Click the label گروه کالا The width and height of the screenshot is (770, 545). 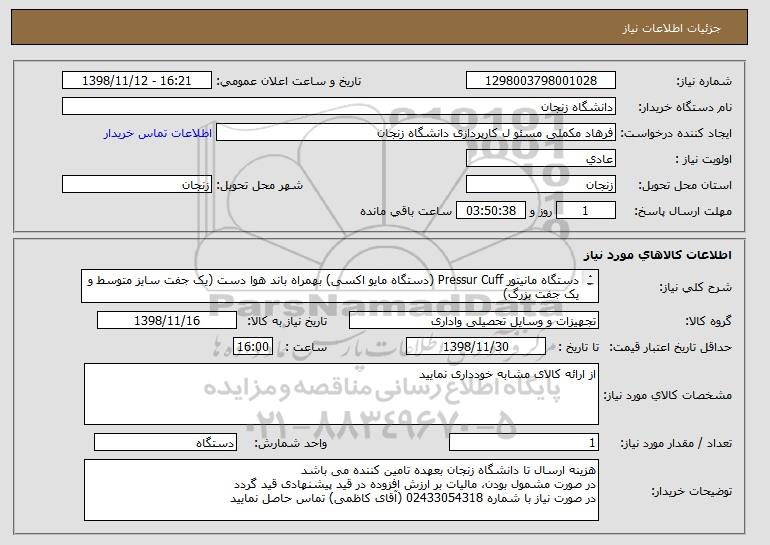(x=708, y=321)
